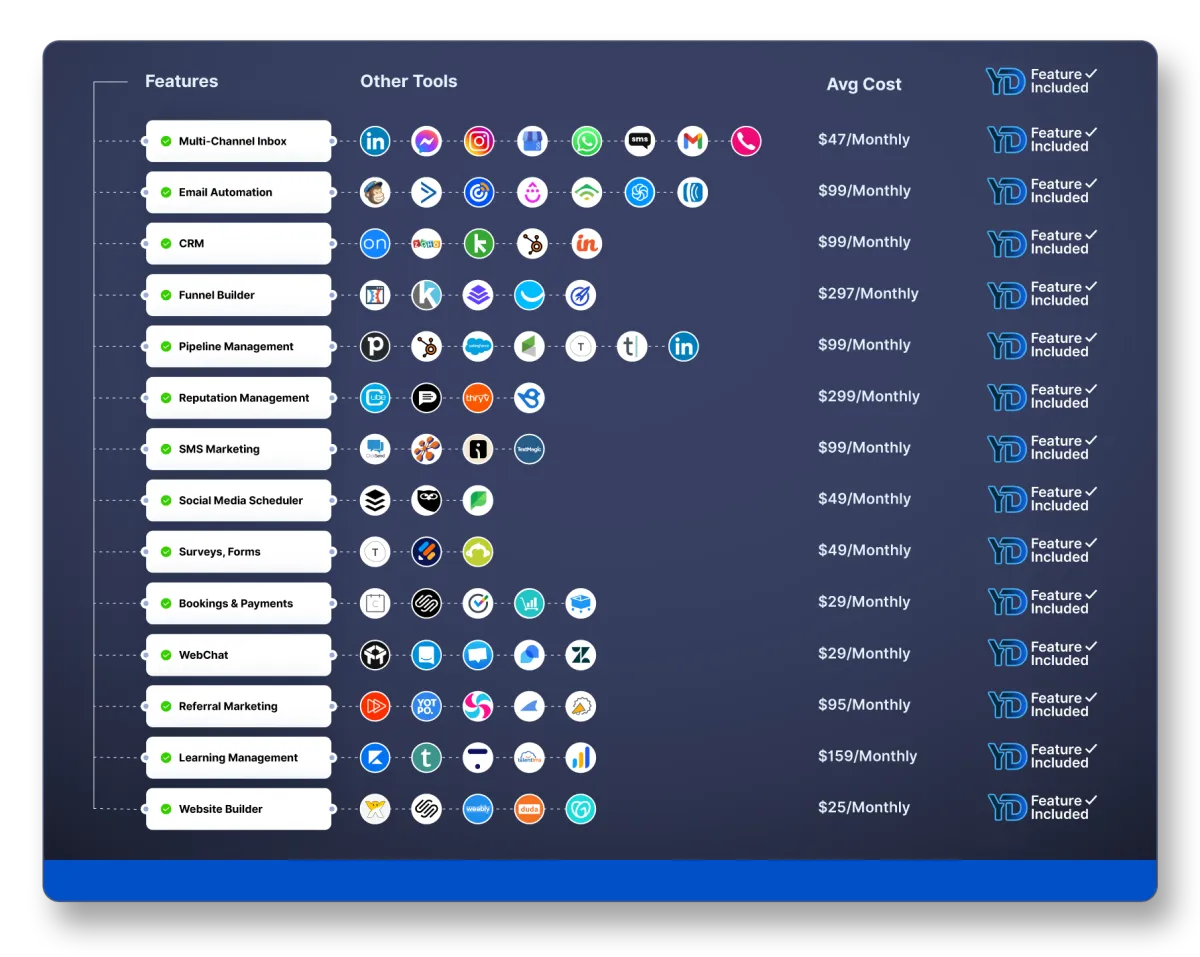Select the Salesforce cloud icon

[x=479, y=346]
